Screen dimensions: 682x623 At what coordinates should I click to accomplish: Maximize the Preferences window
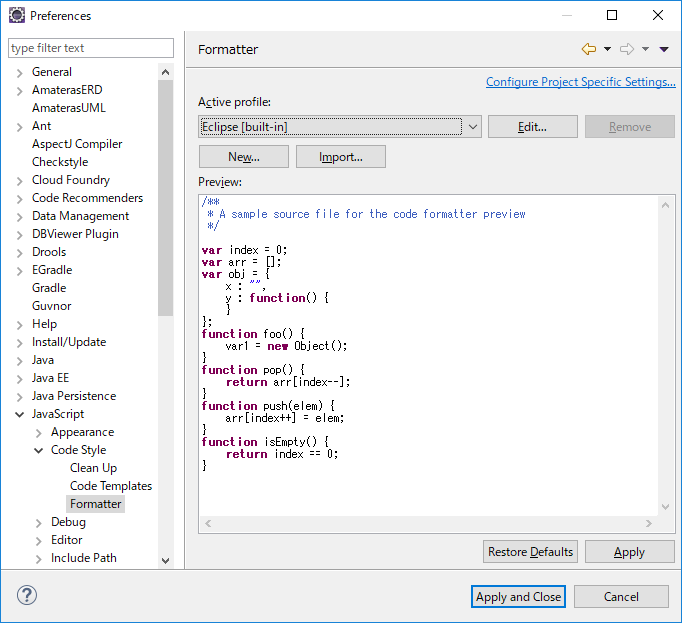click(612, 15)
